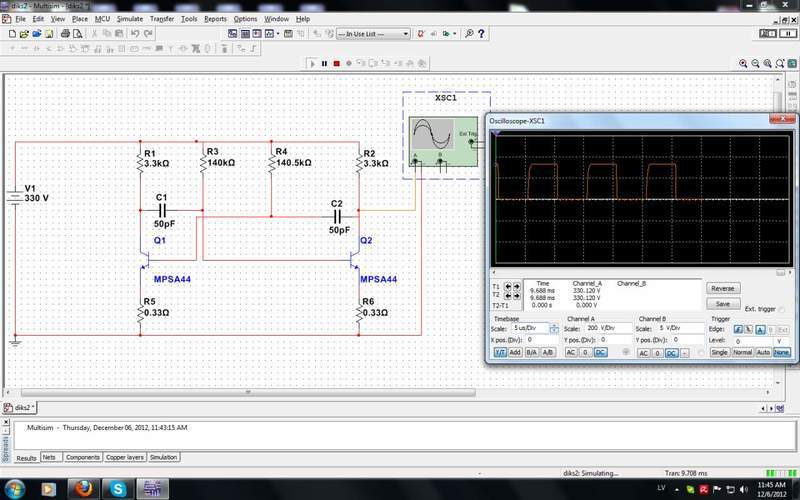Set trigger mode to Normal
This screenshot has width=800, height=500.
pos(741,352)
